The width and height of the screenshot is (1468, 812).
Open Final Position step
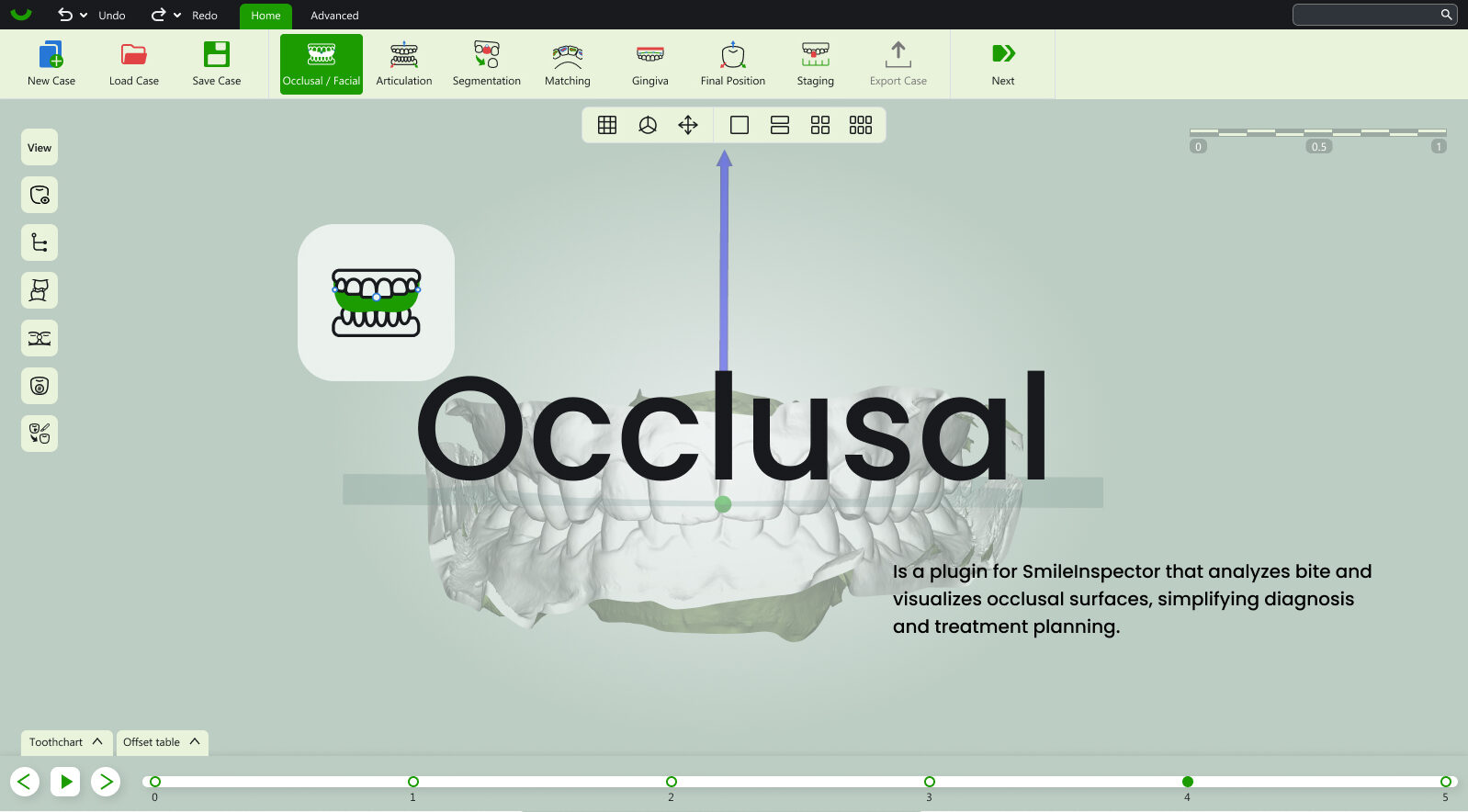pos(732,63)
